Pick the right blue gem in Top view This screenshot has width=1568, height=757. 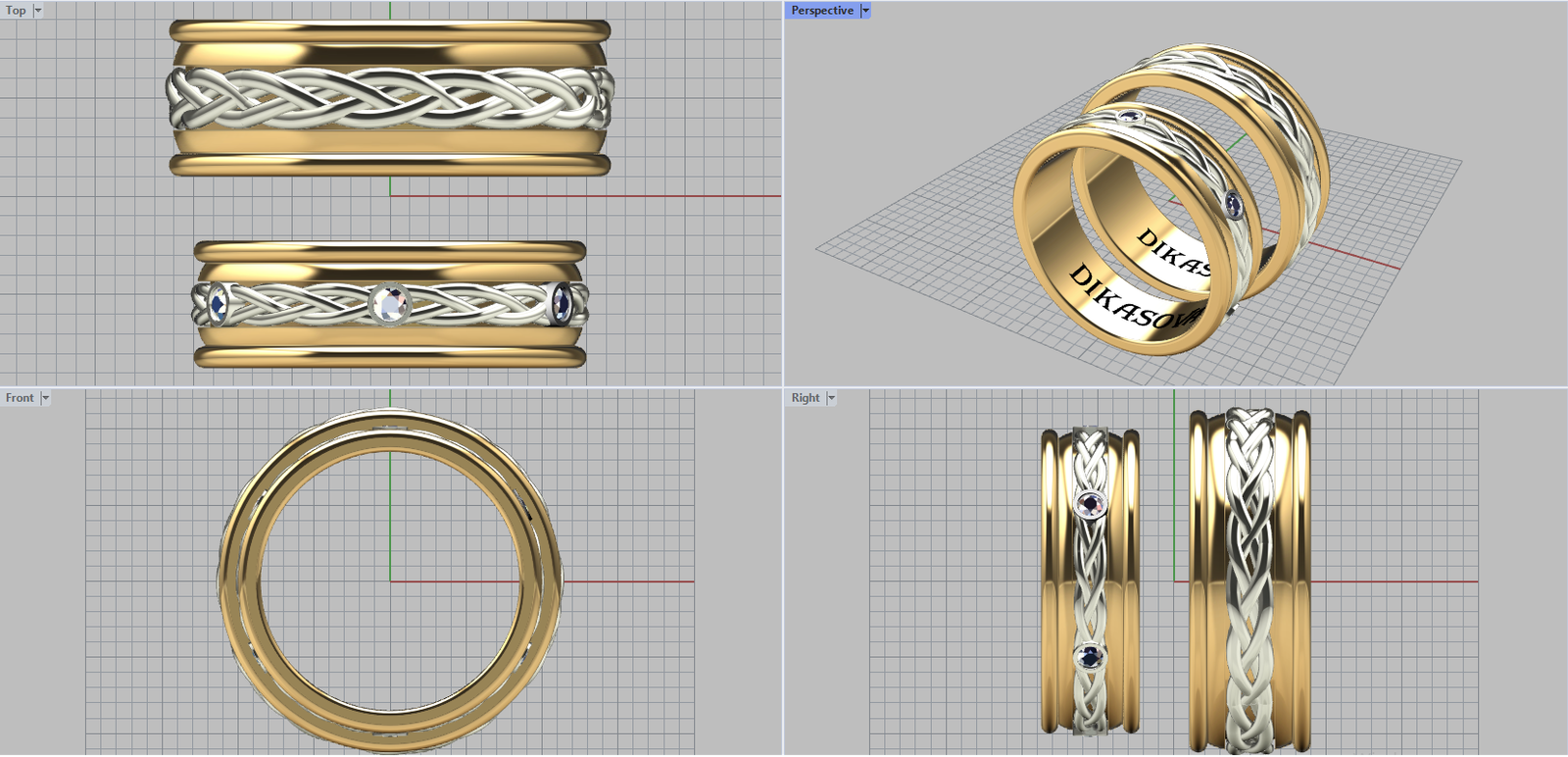point(562,304)
